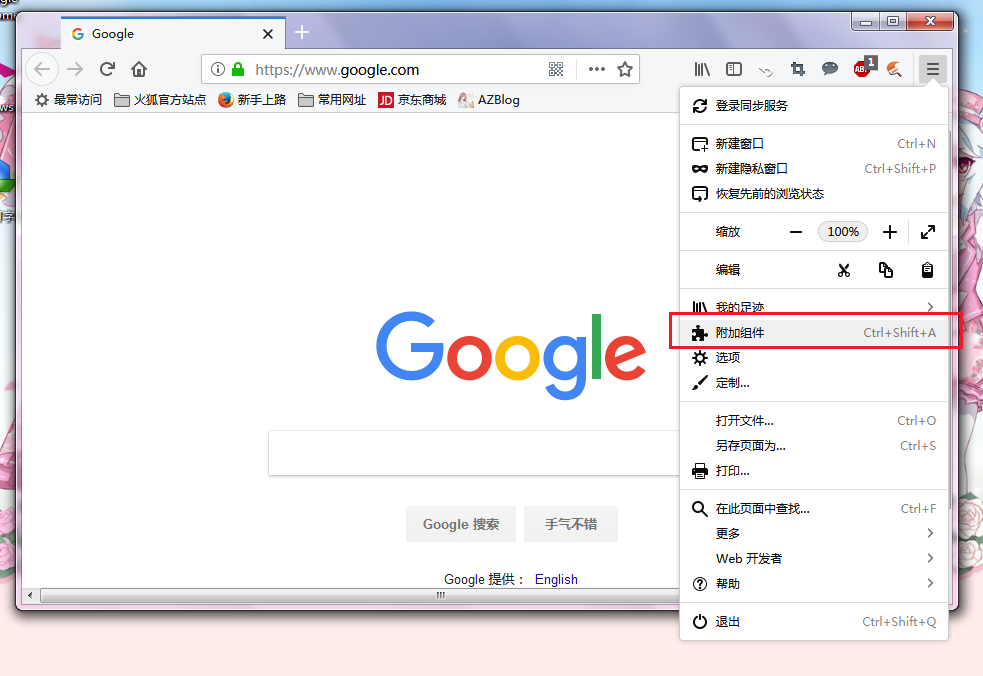This screenshot has height=676, width=983.
Task: Open 火狐官方站点 bookmarks folder
Action: coord(160,100)
